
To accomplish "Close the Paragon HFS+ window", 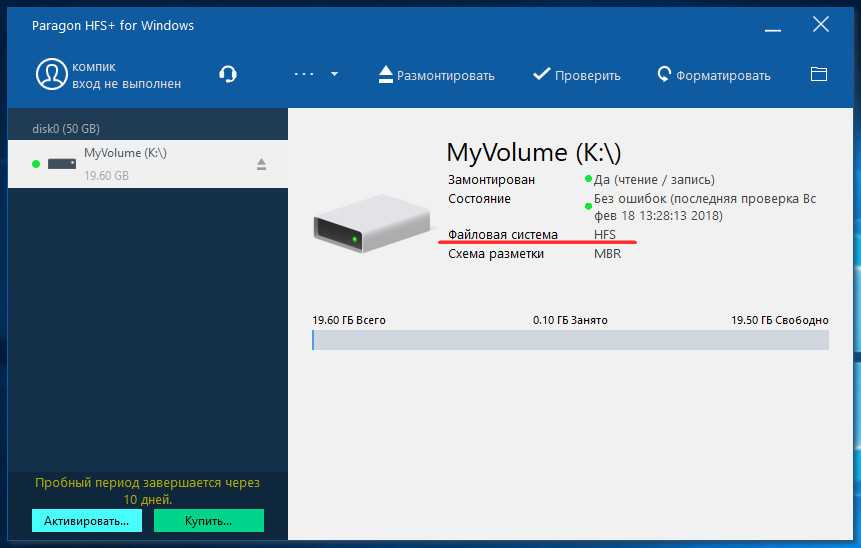I will click(x=820, y=25).
